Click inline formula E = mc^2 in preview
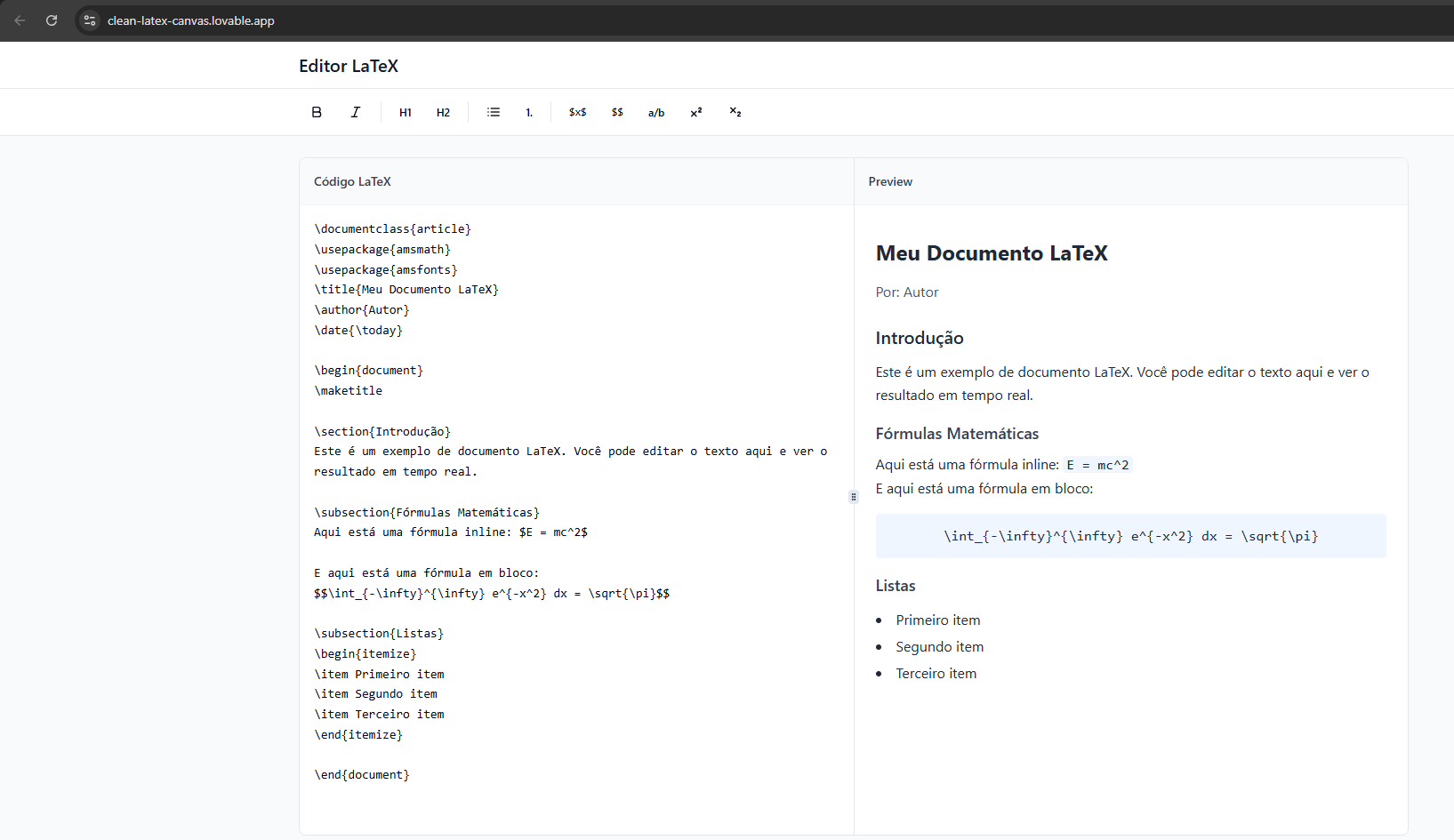Viewport: 1454px width, 840px height. [1097, 465]
